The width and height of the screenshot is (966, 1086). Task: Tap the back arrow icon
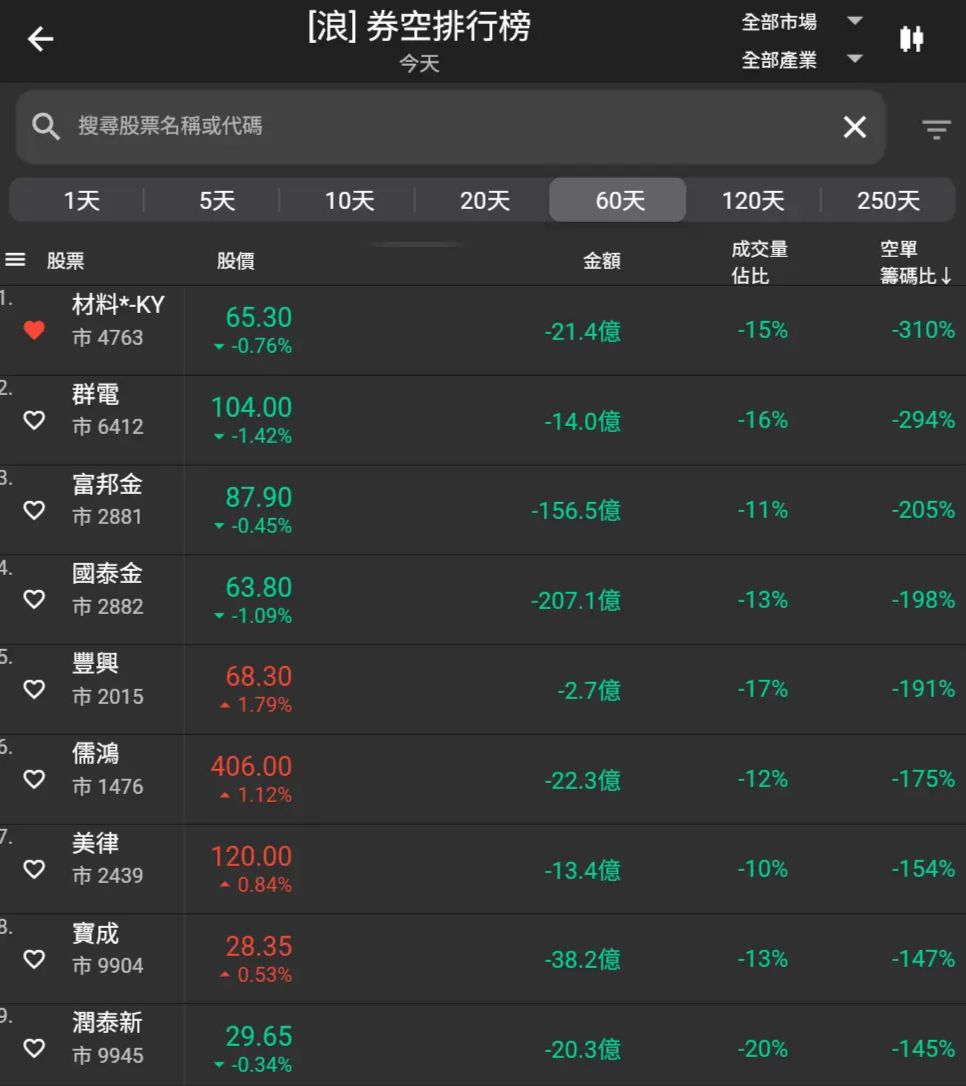(x=40, y=39)
